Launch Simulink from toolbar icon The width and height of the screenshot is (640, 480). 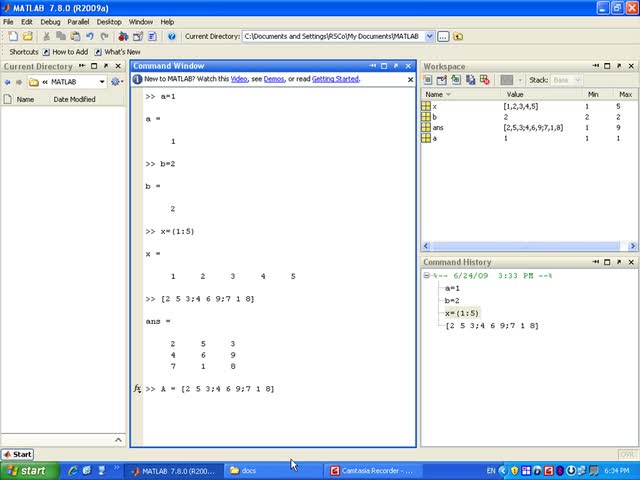123,36
